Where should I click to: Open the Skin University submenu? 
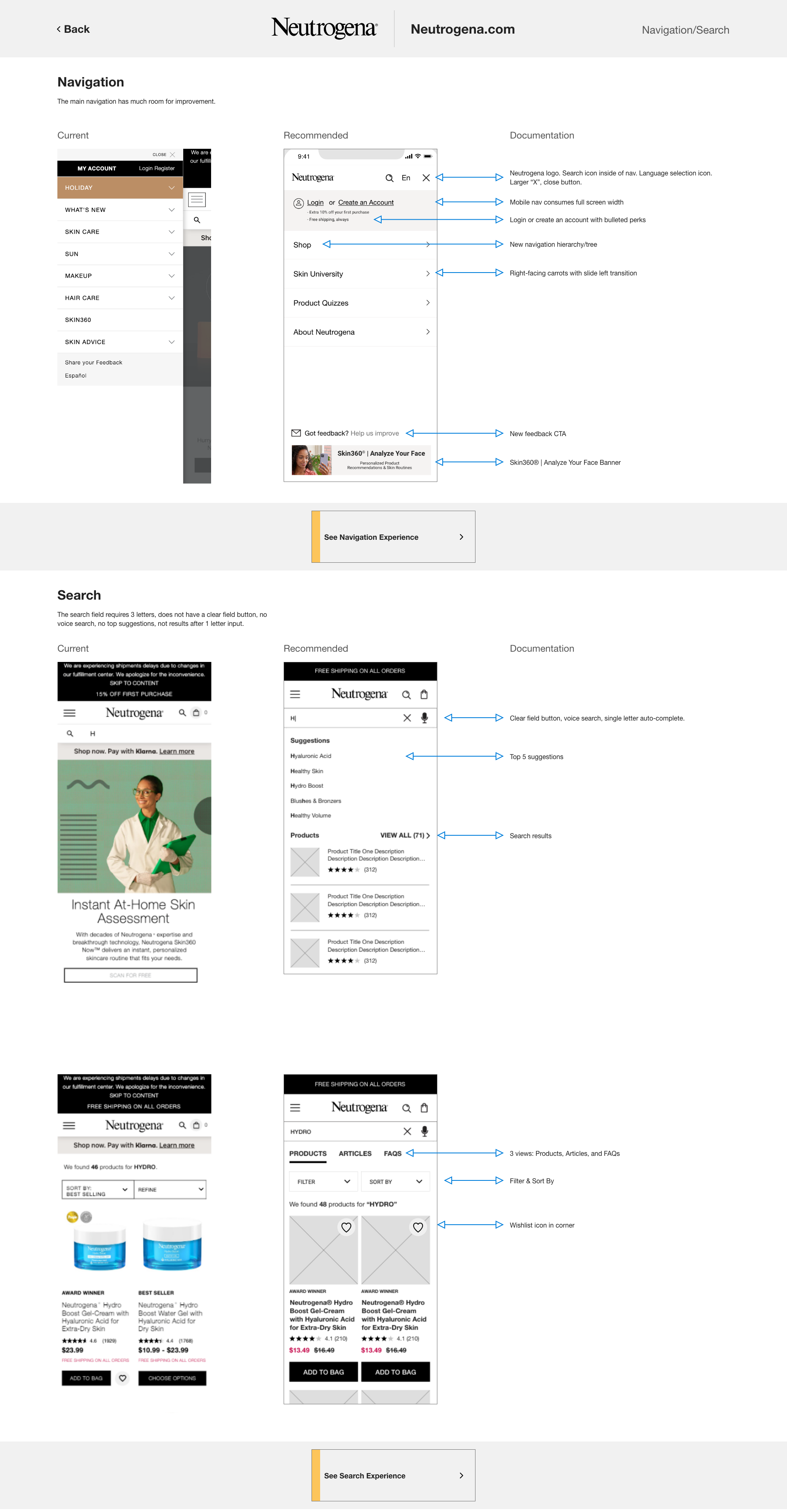(x=360, y=274)
